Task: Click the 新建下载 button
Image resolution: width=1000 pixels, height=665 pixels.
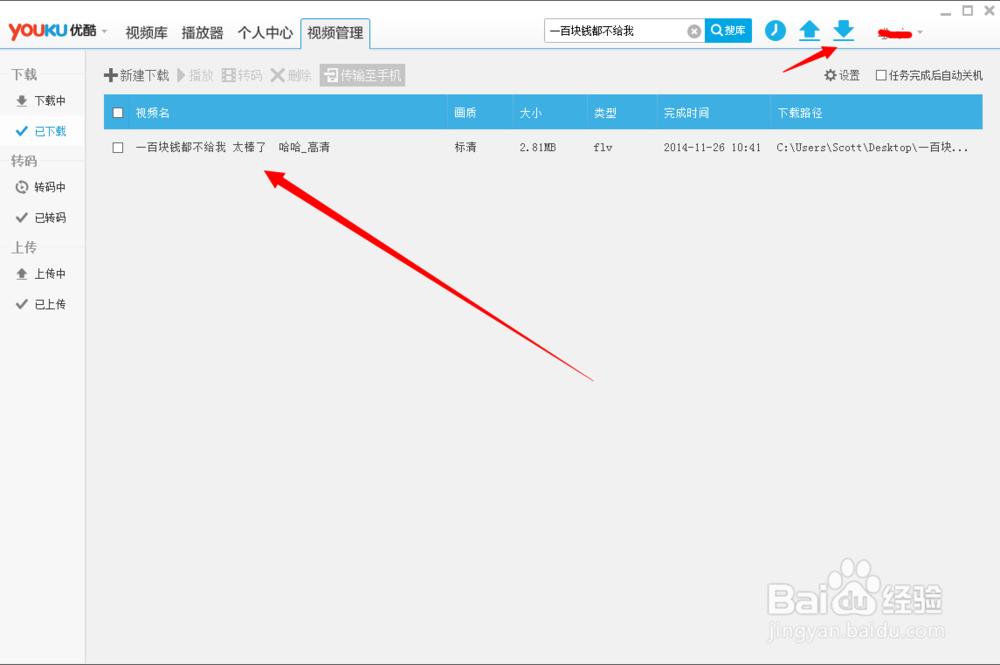Action: pos(138,75)
